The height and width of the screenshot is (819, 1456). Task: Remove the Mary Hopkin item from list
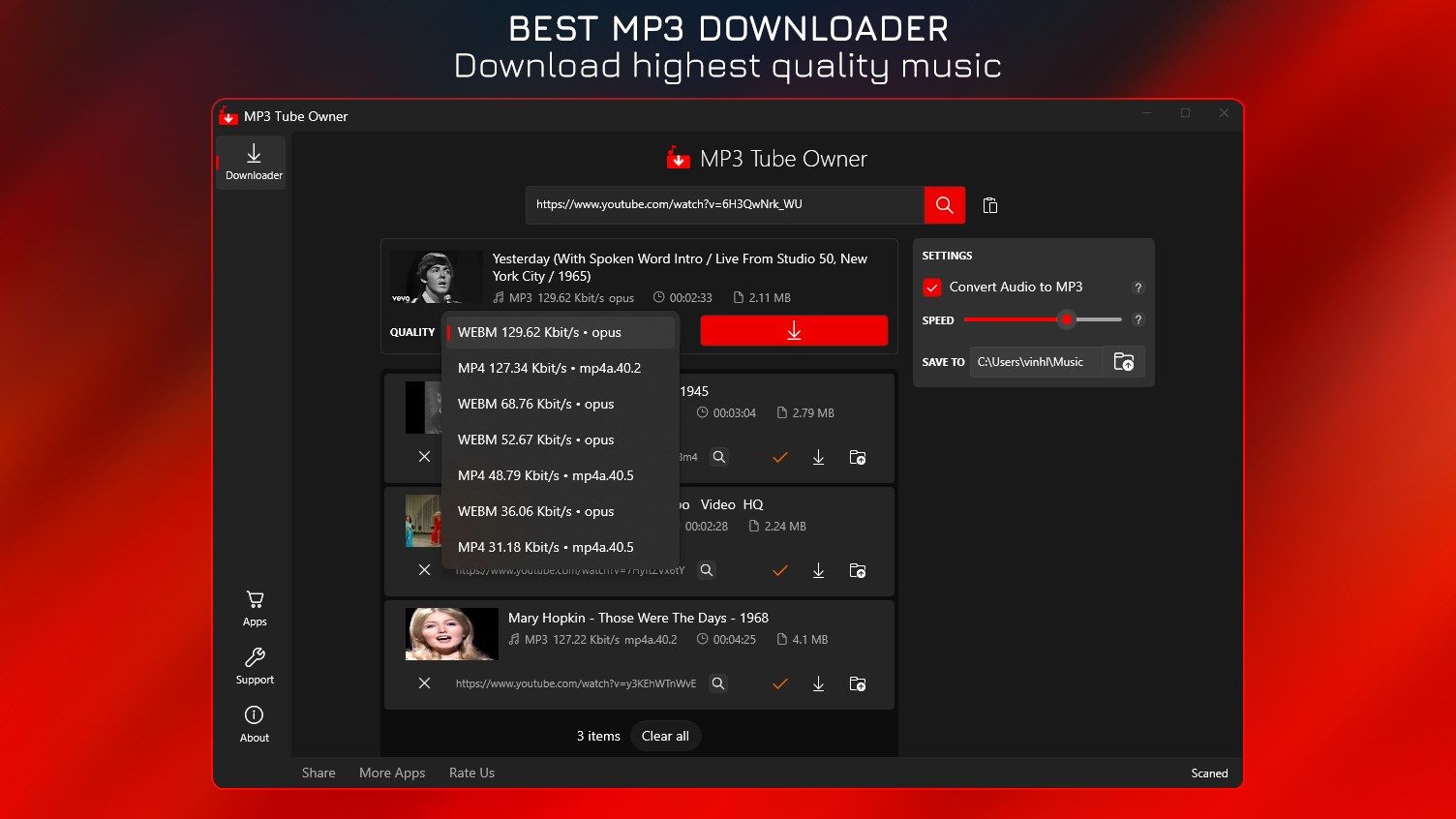424,683
